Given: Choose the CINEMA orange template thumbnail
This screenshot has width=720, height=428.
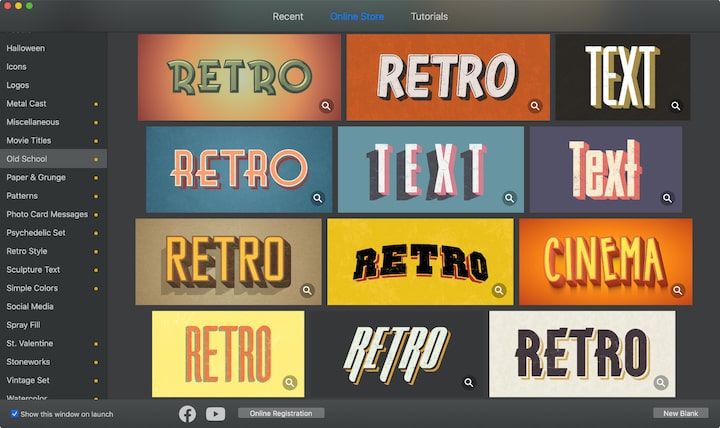Looking at the screenshot, I should click(606, 262).
